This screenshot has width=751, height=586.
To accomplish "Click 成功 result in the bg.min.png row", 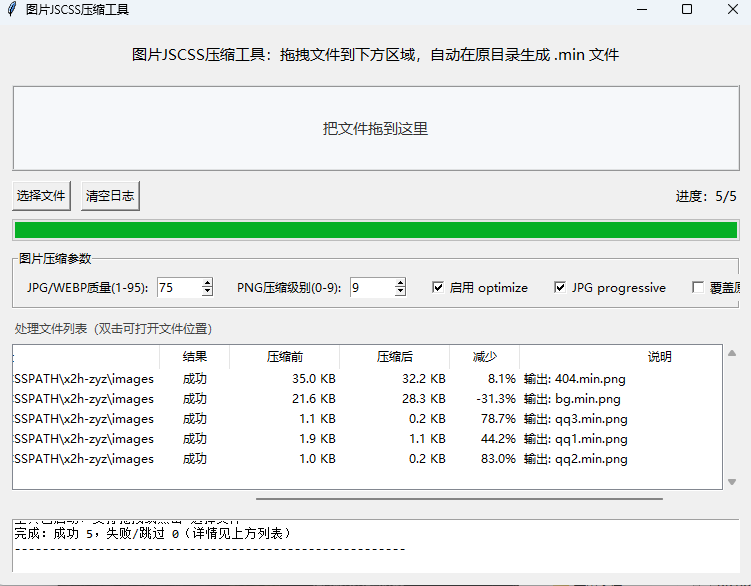I will (194, 399).
